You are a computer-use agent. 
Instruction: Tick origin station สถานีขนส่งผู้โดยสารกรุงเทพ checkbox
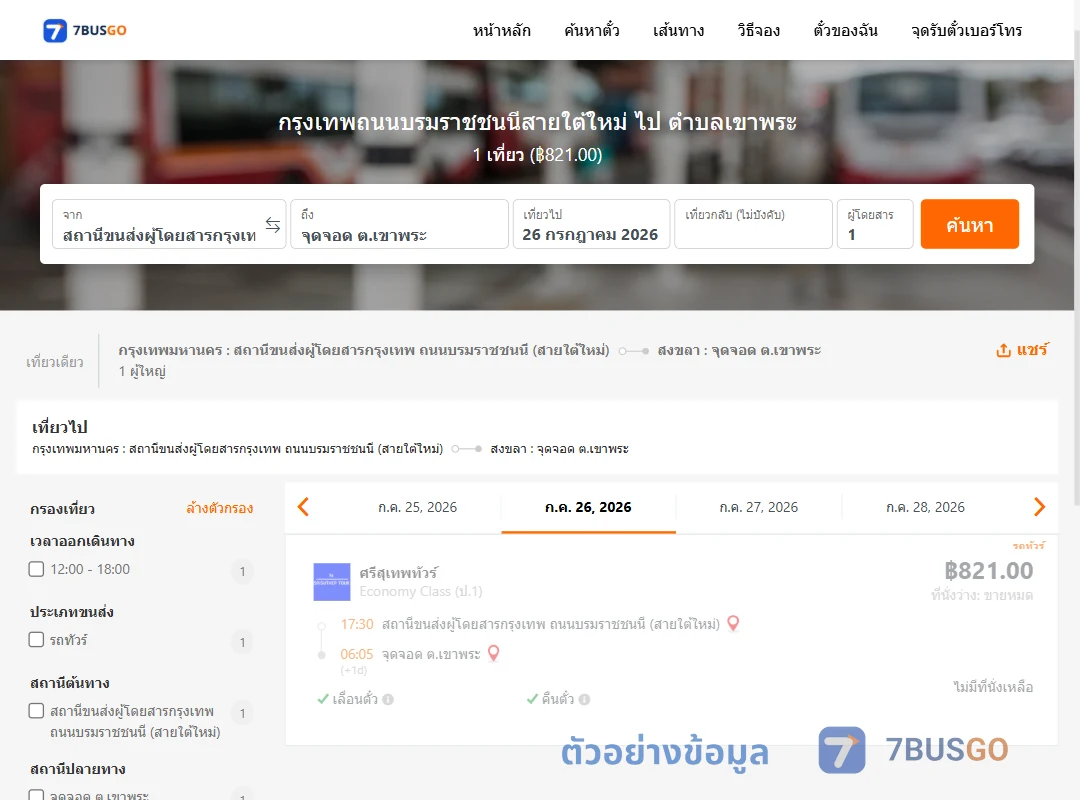click(x=37, y=710)
